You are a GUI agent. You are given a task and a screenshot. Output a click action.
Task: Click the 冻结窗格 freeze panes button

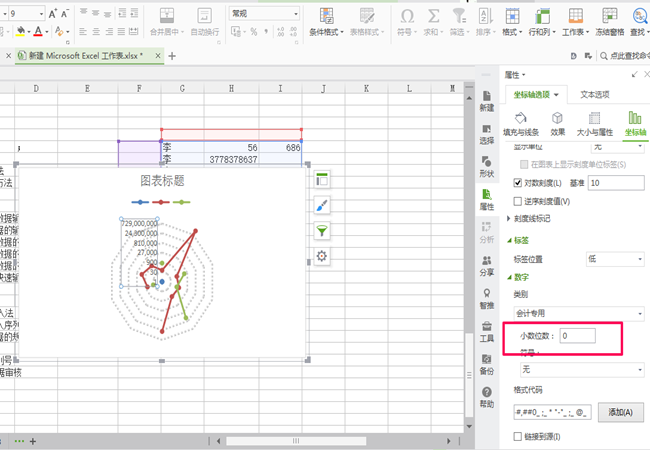(609, 22)
